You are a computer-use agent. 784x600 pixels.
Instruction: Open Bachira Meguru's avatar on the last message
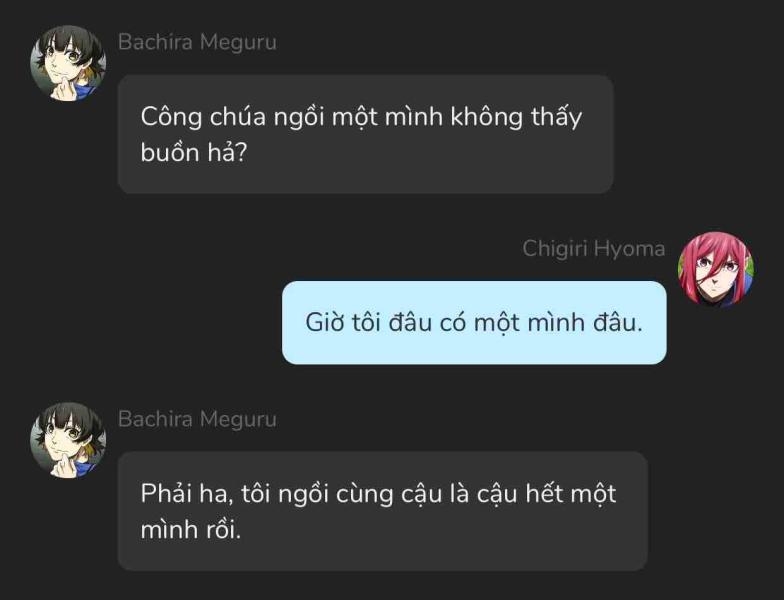coord(68,440)
